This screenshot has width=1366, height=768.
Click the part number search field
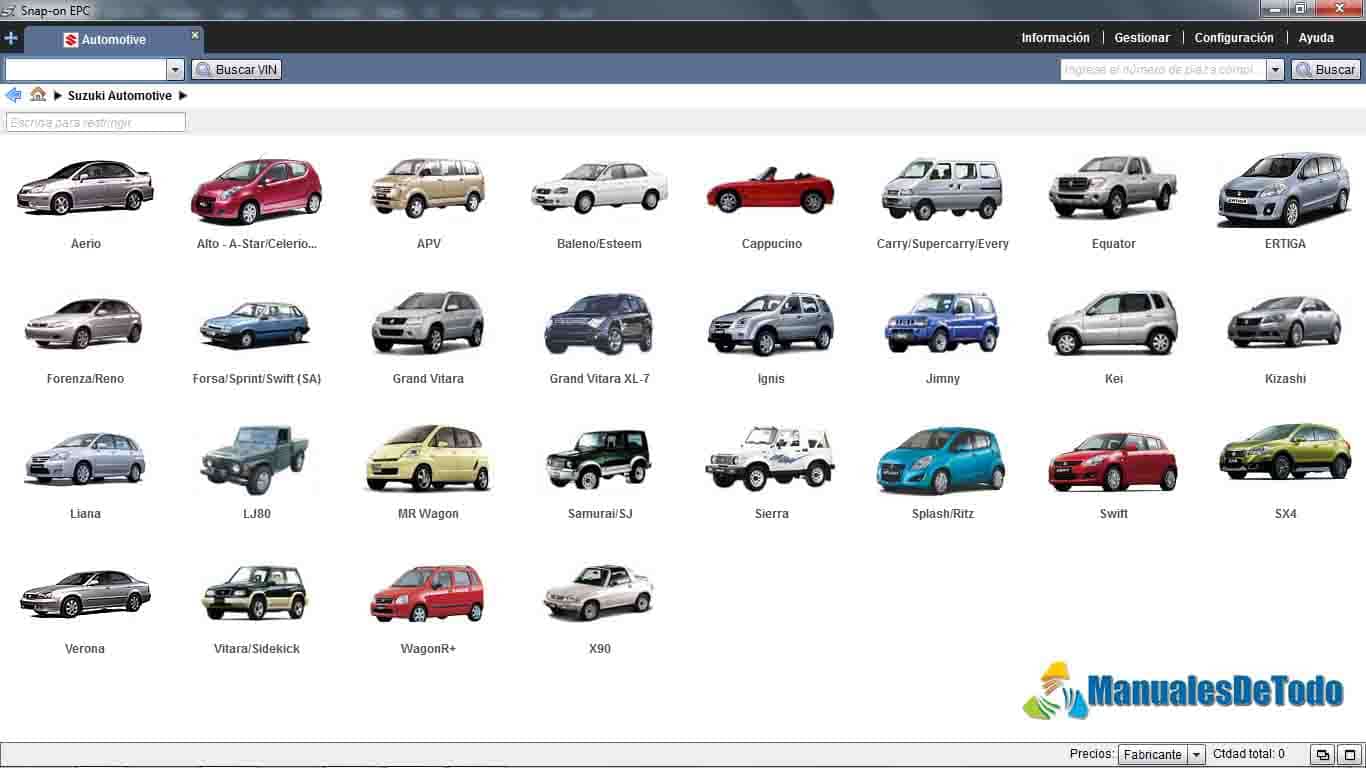pyautogui.click(x=1163, y=70)
